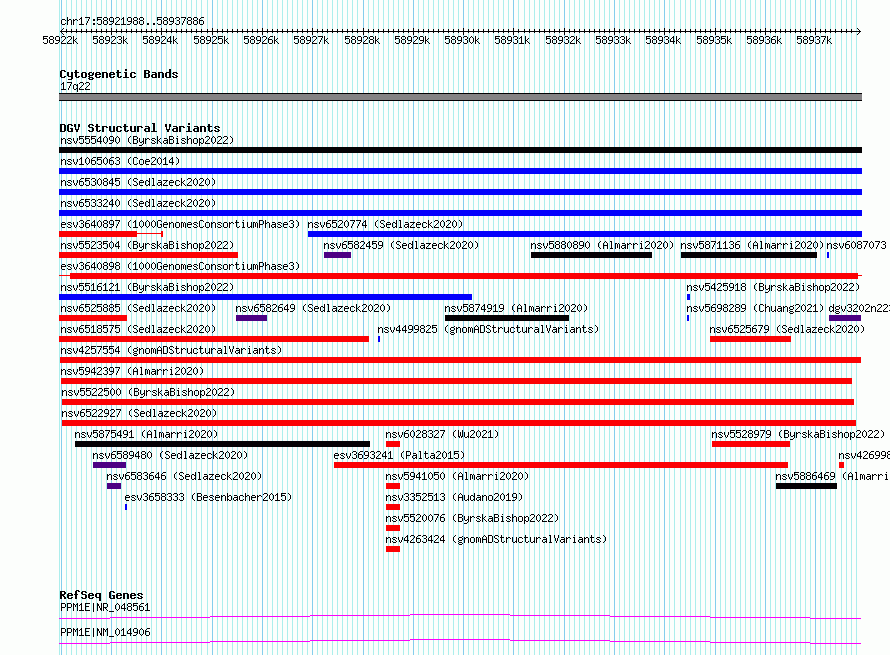This screenshot has height=655, width=890.
Task: Open the nsv5425918 (ByrskaBishop2022) label
Action: [773, 287]
